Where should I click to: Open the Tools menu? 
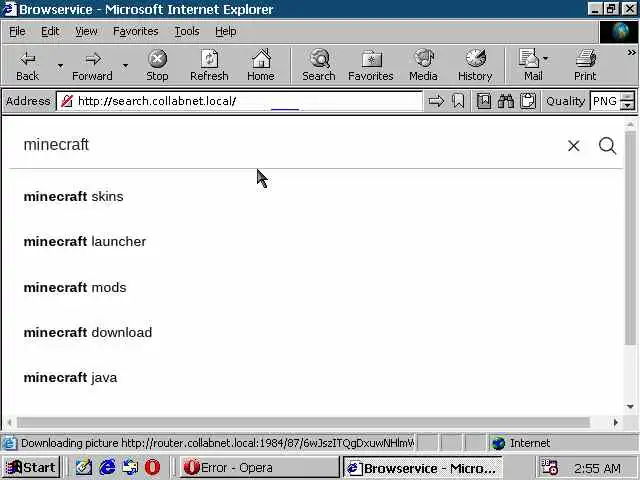(x=187, y=31)
